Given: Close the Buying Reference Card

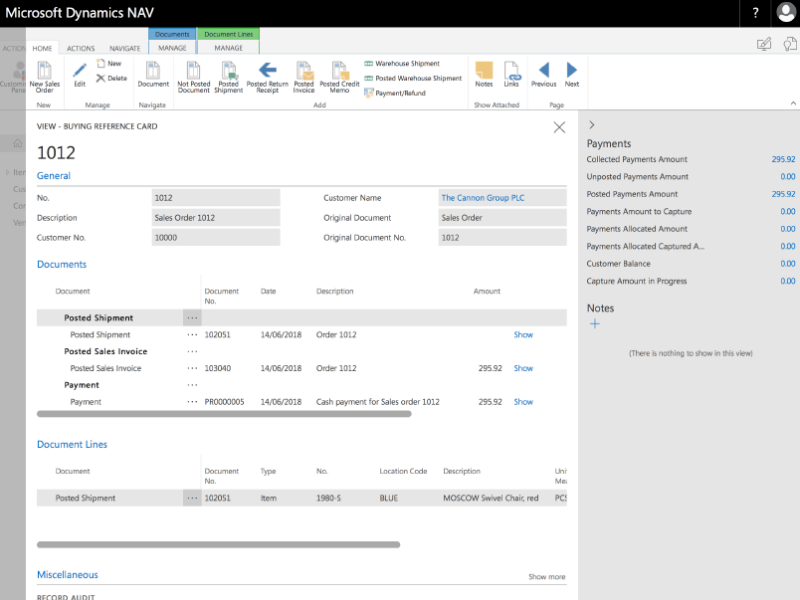Looking at the screenshot, I should (x=559, y=127).
